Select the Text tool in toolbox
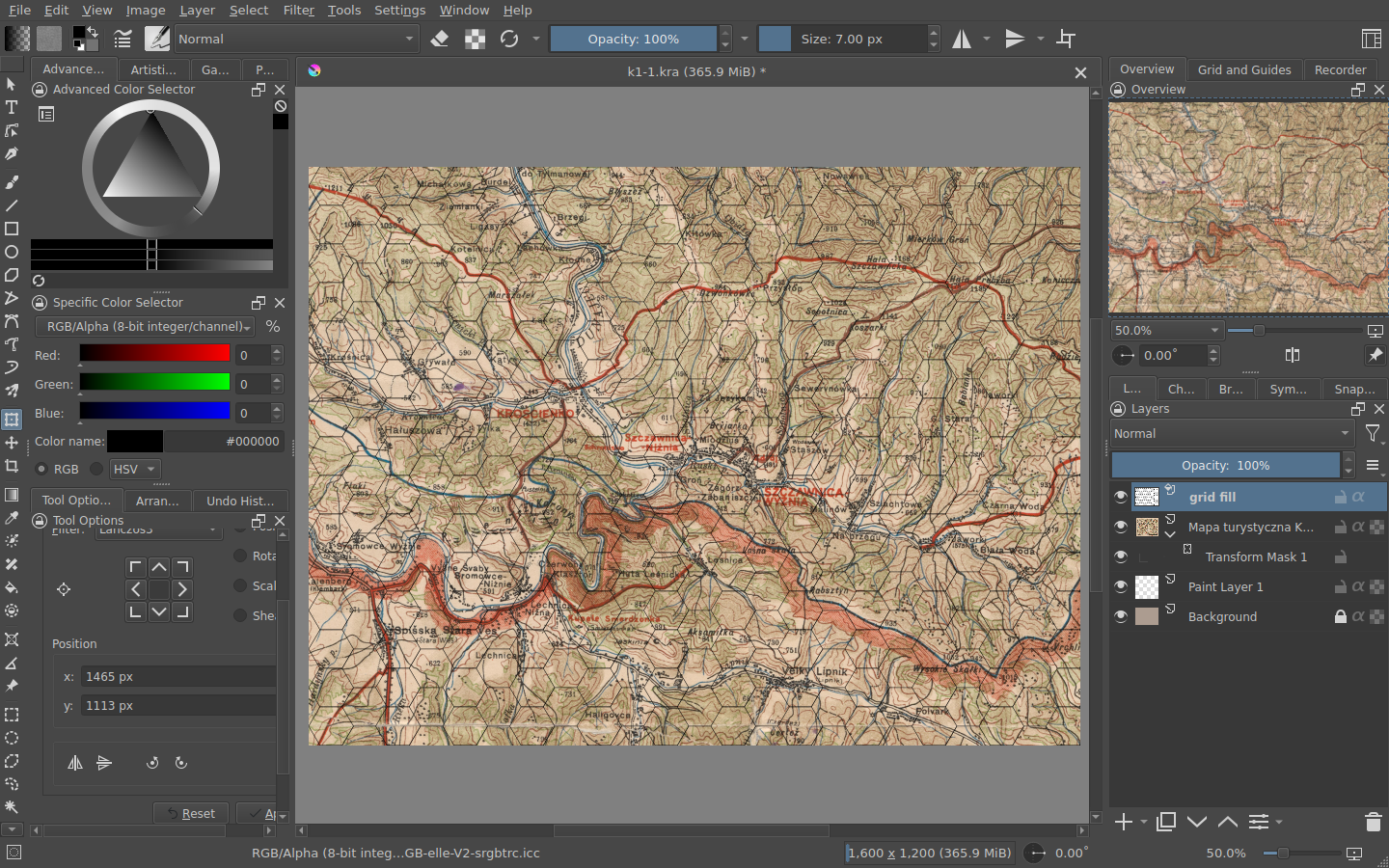 [x=12, y=107]
